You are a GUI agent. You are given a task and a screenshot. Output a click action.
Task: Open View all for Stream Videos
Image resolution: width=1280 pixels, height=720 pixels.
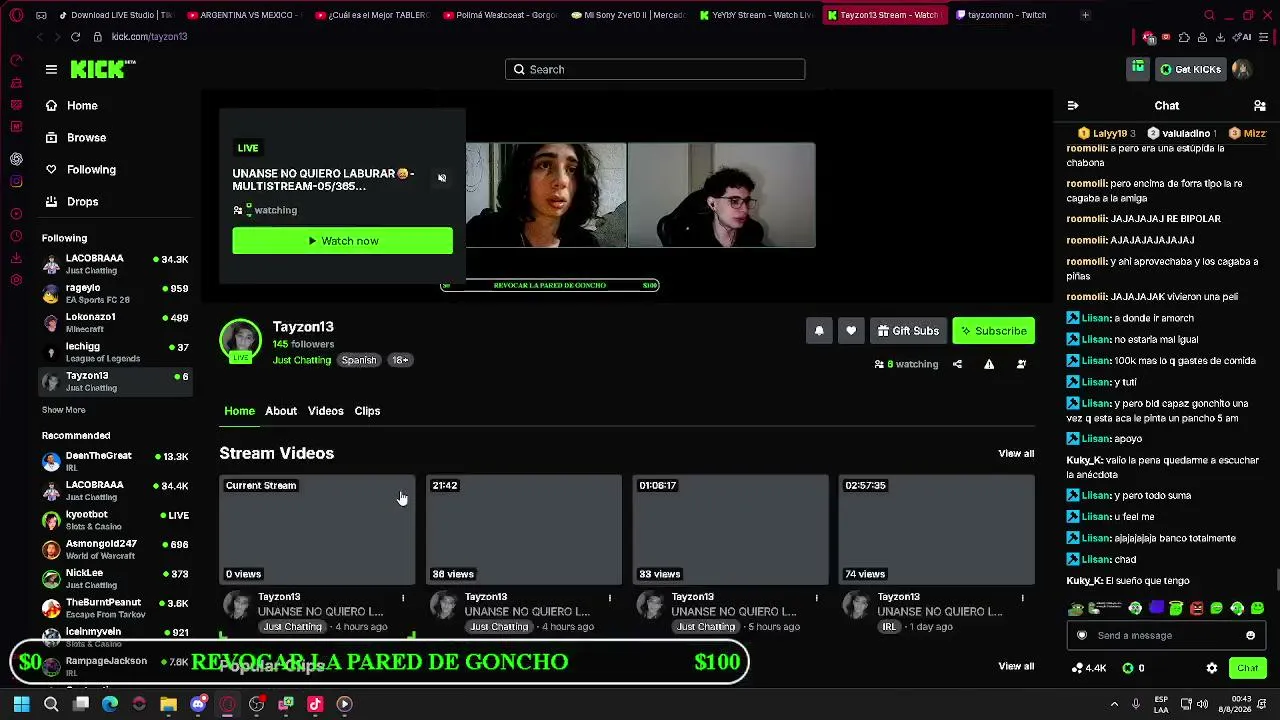pos(1016,454)
